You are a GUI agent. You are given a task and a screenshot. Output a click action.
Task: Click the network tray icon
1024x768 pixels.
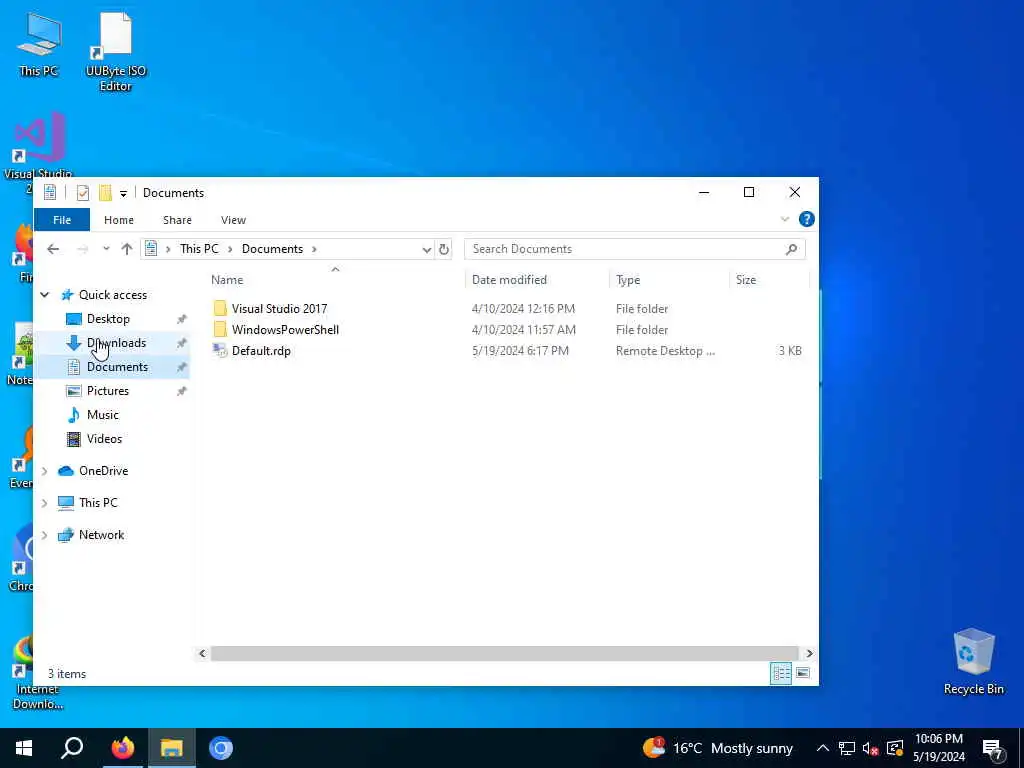[846, 748]
